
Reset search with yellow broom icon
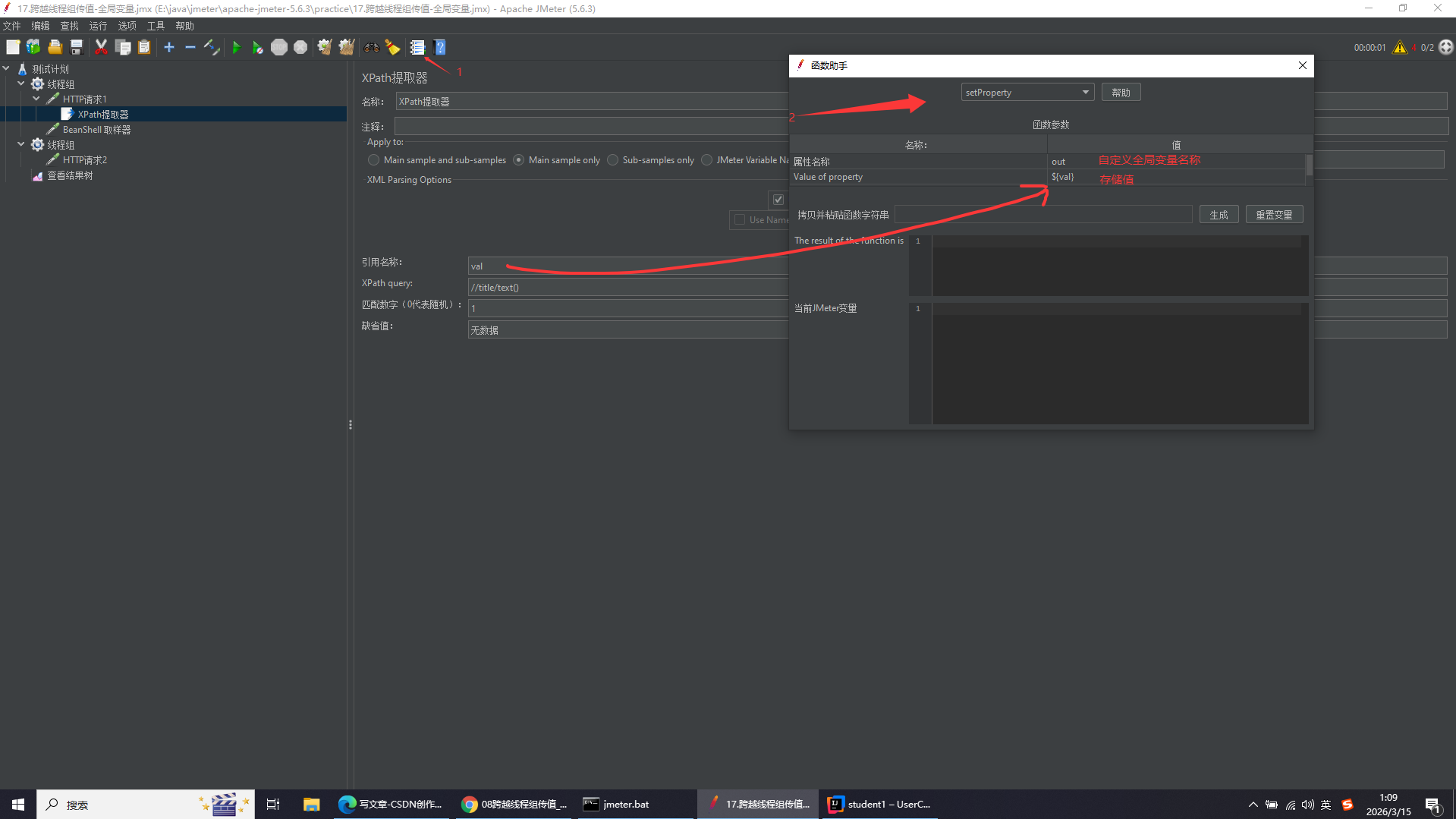pos(392,47)
